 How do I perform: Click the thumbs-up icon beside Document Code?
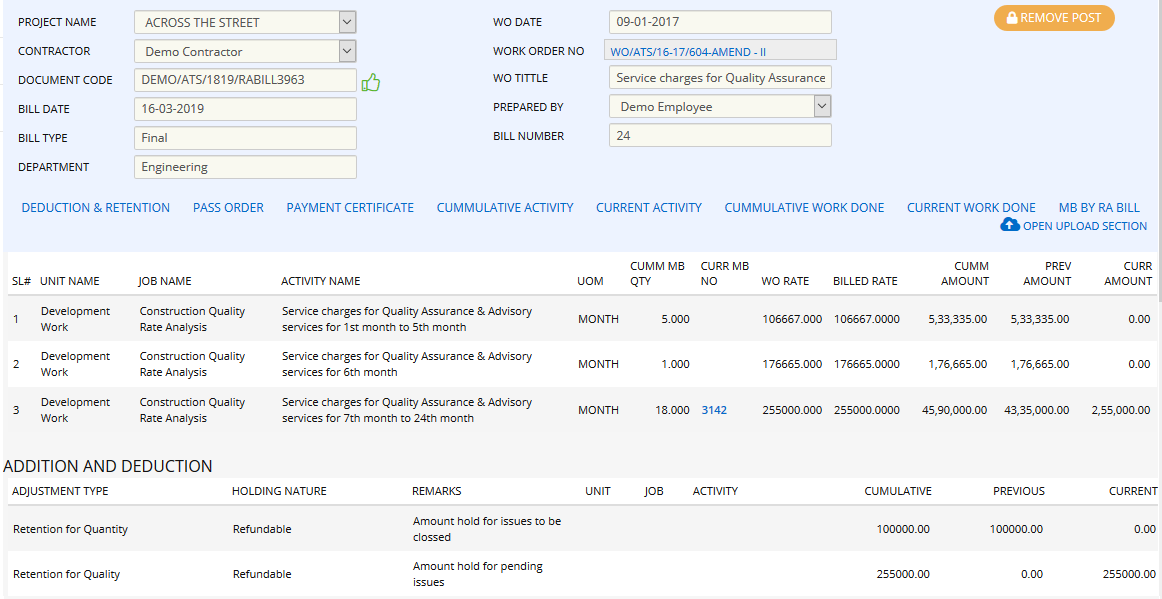click(371, 81)
